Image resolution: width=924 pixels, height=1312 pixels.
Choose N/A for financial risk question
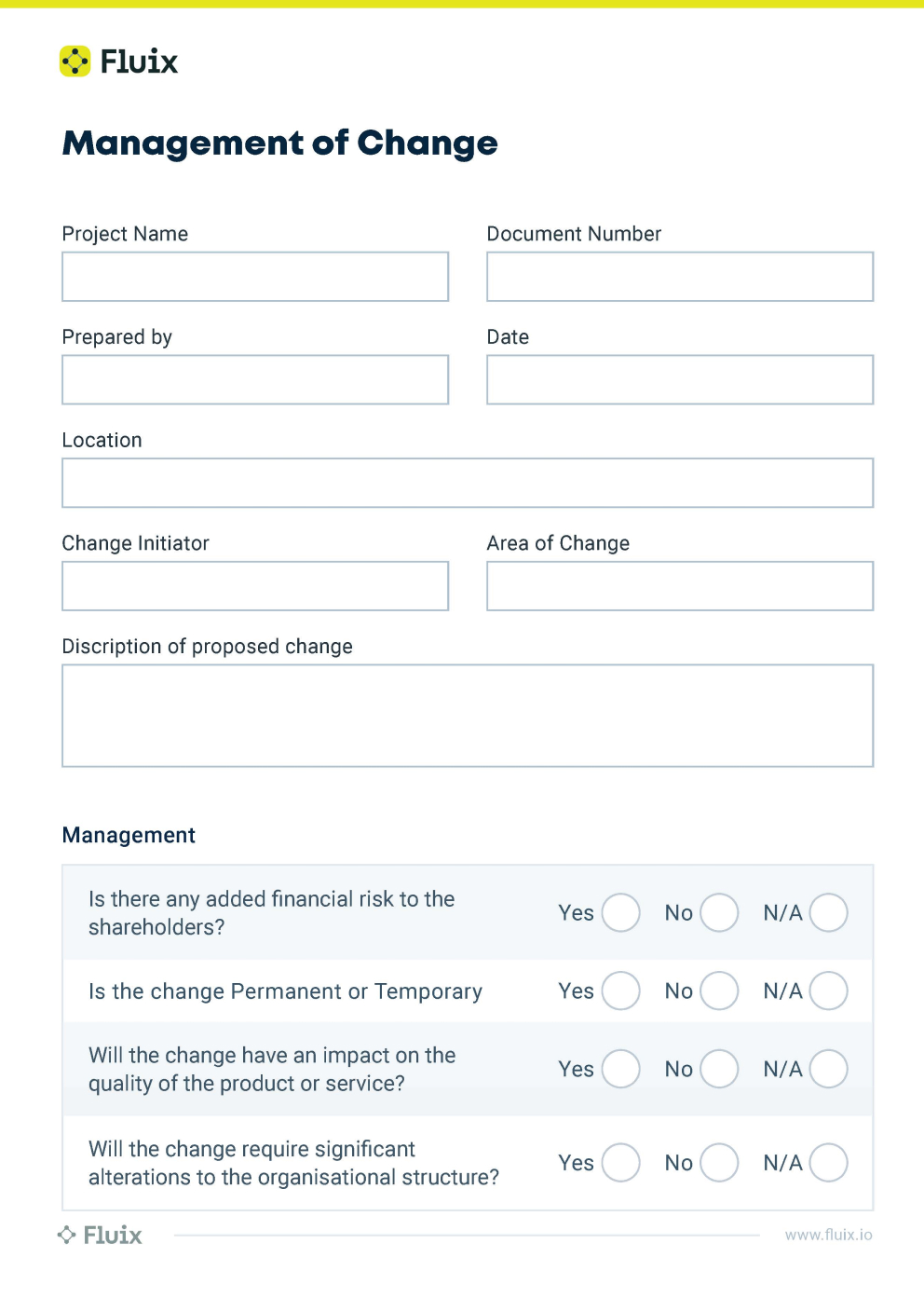point(828,913)
